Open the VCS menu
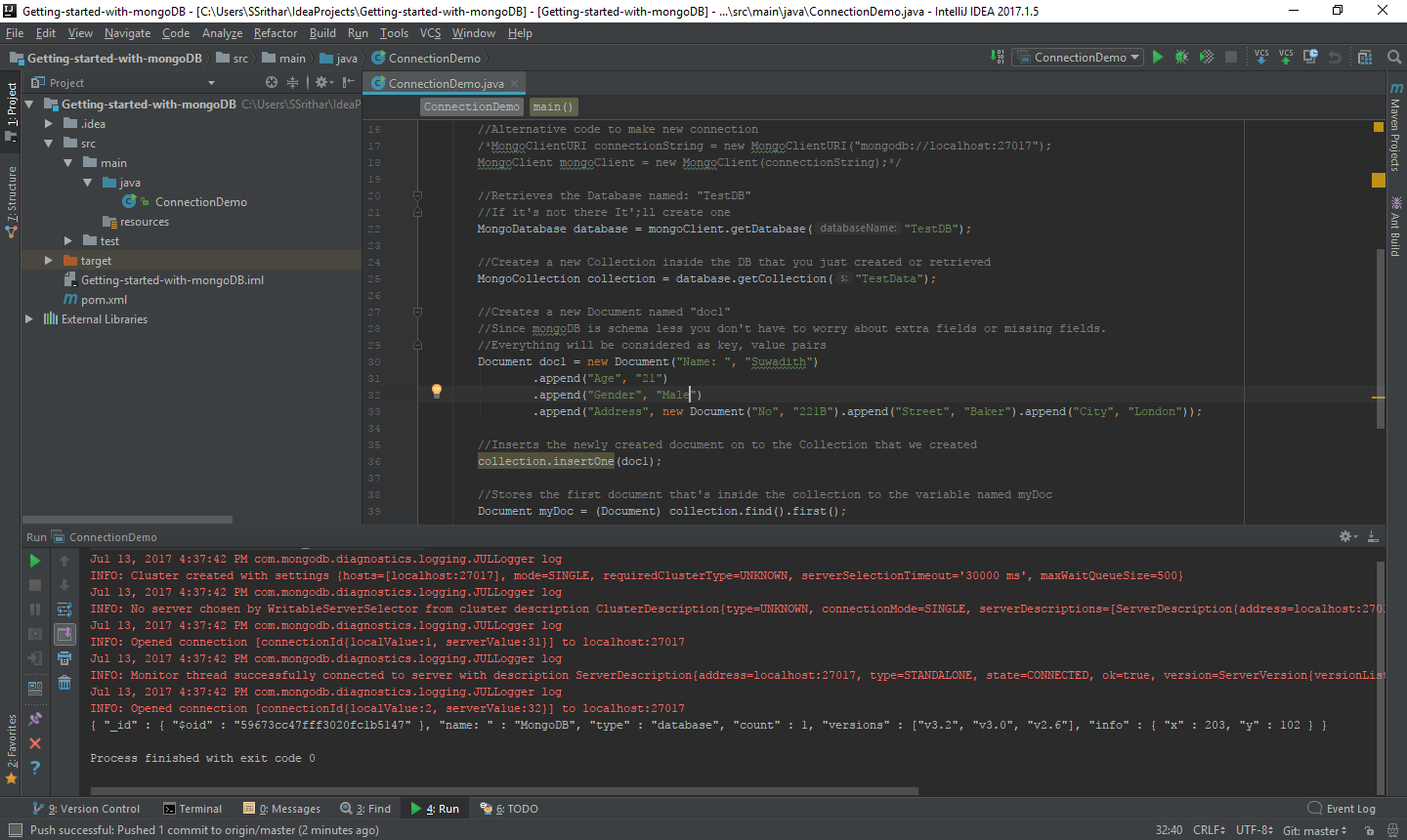 pos(430,33)
